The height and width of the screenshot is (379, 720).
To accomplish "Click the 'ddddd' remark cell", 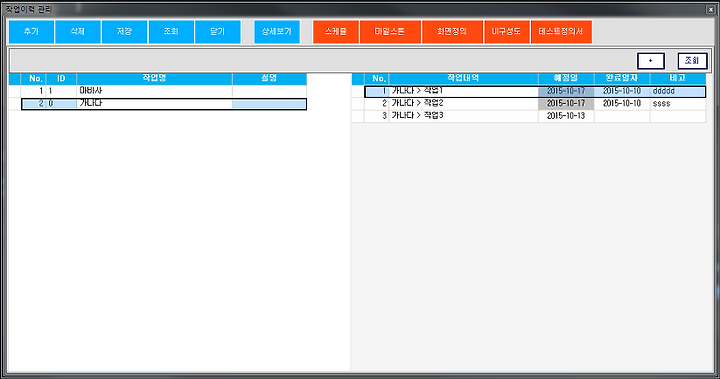I will 678,91.
